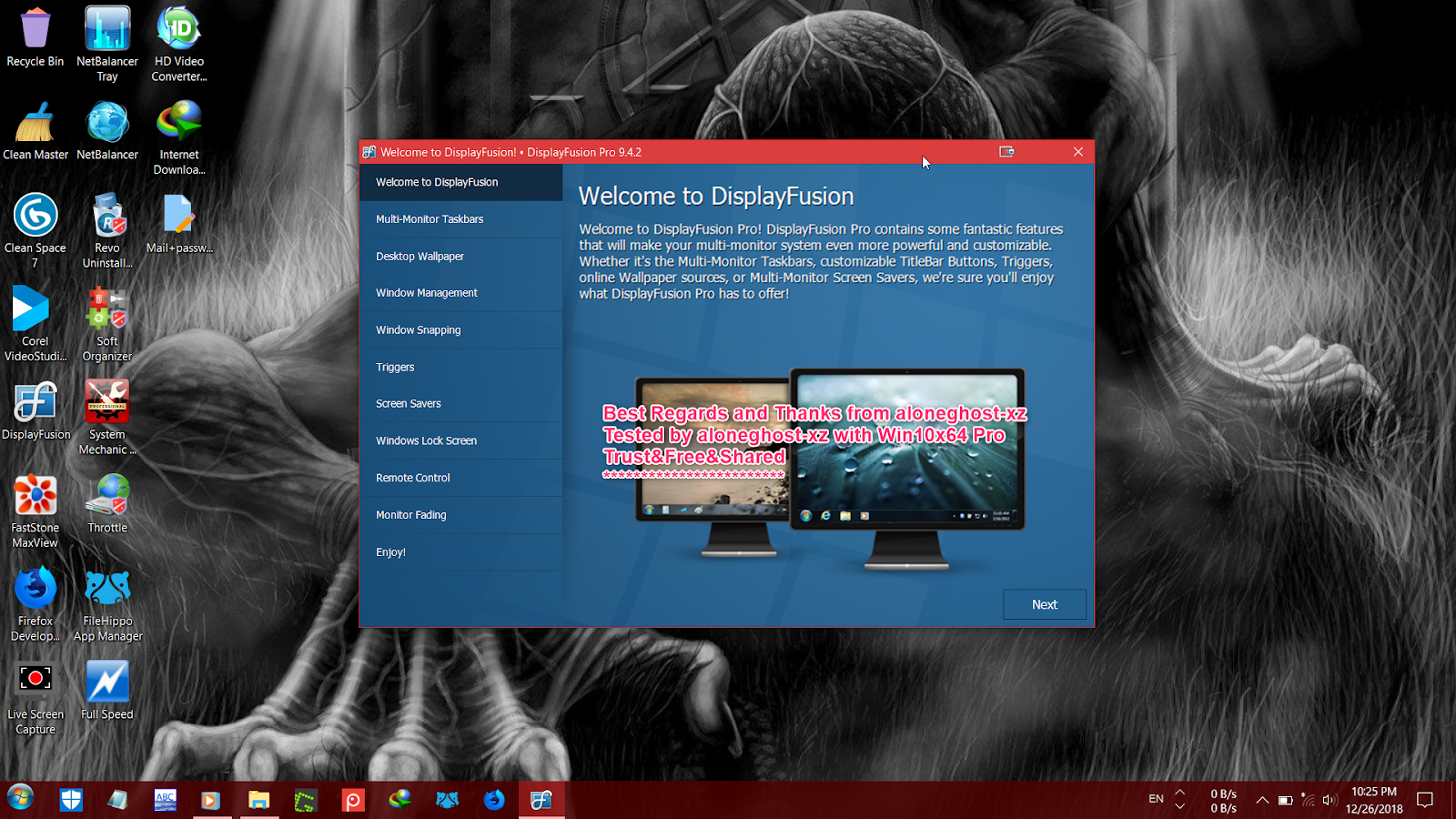Select Welcome to DisplayFusion sidebar item

[x=461, y=182]
